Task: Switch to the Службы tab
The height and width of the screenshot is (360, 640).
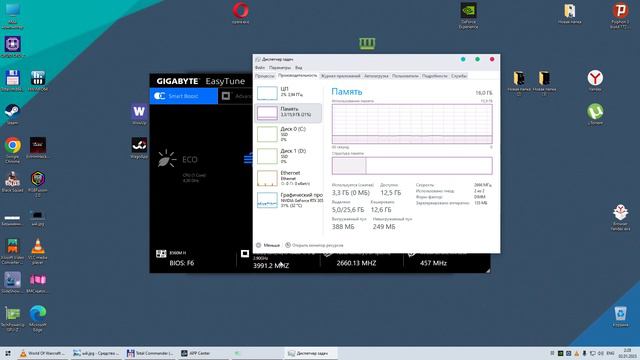Action: [459, 76]
